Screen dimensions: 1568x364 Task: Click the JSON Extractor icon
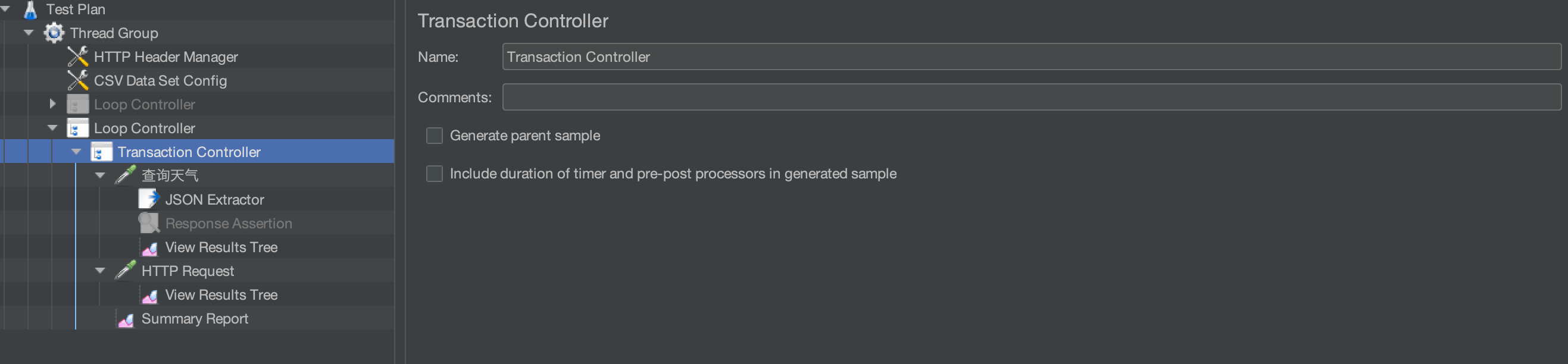148,199
